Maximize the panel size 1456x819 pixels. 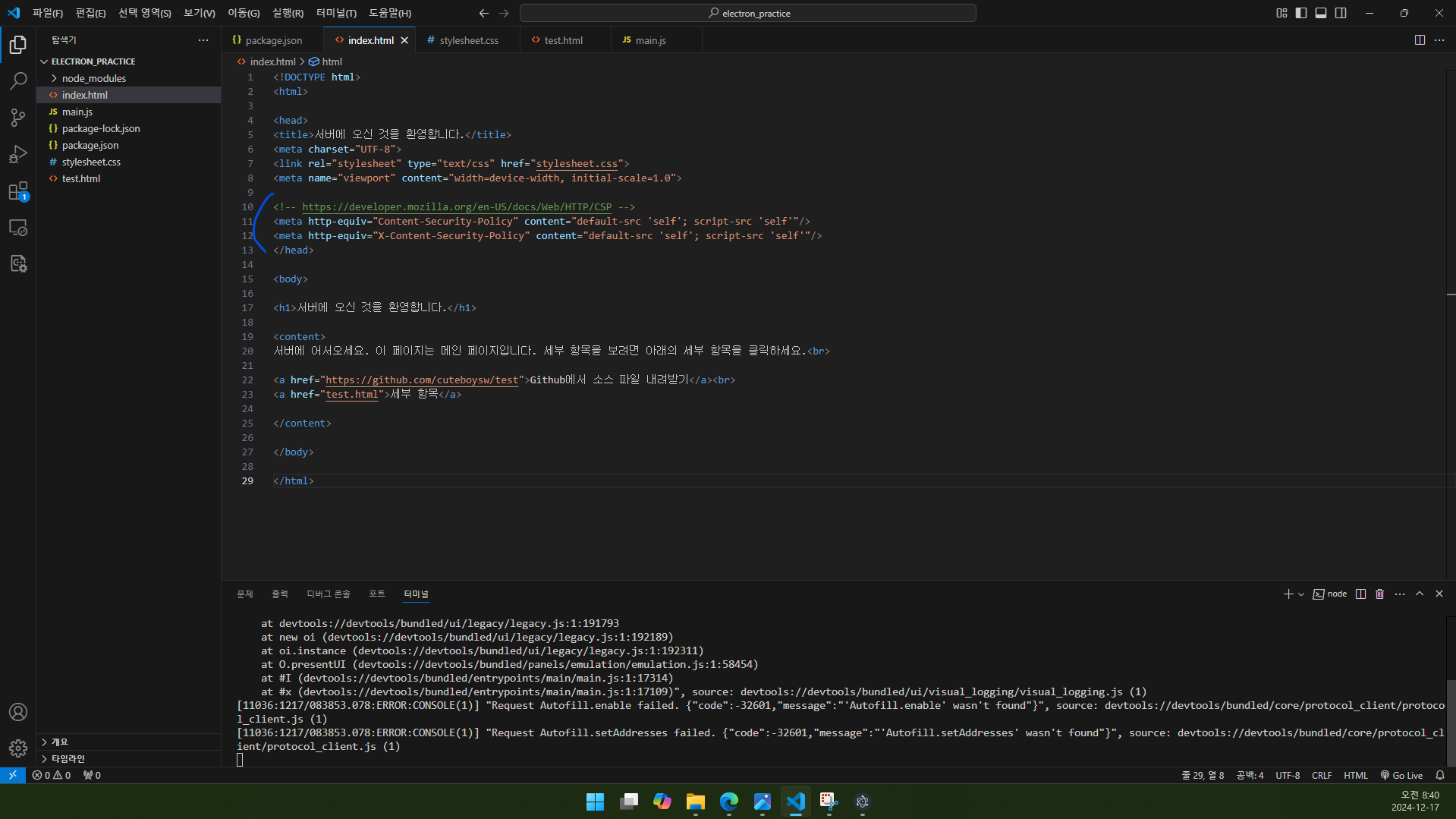tap(1420, 594)
